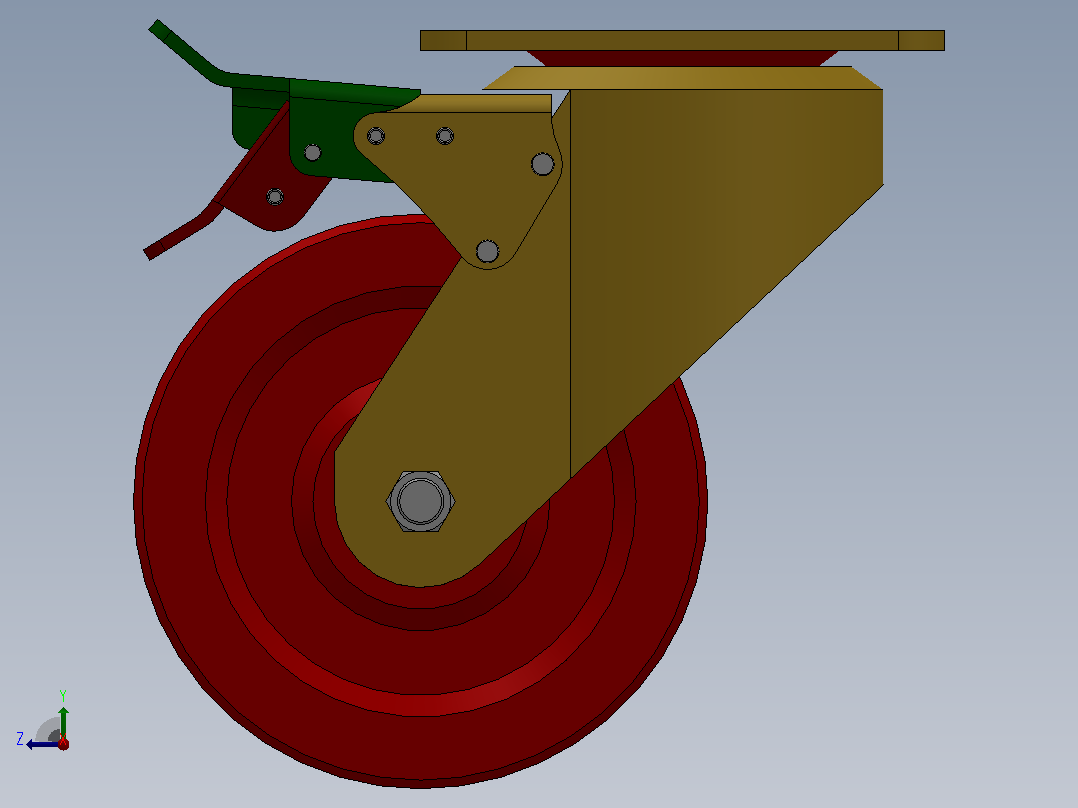Click the large right rivet on bracket
Image resolution: width=1078 pixels, height=808 pixels.
point(542,164)
